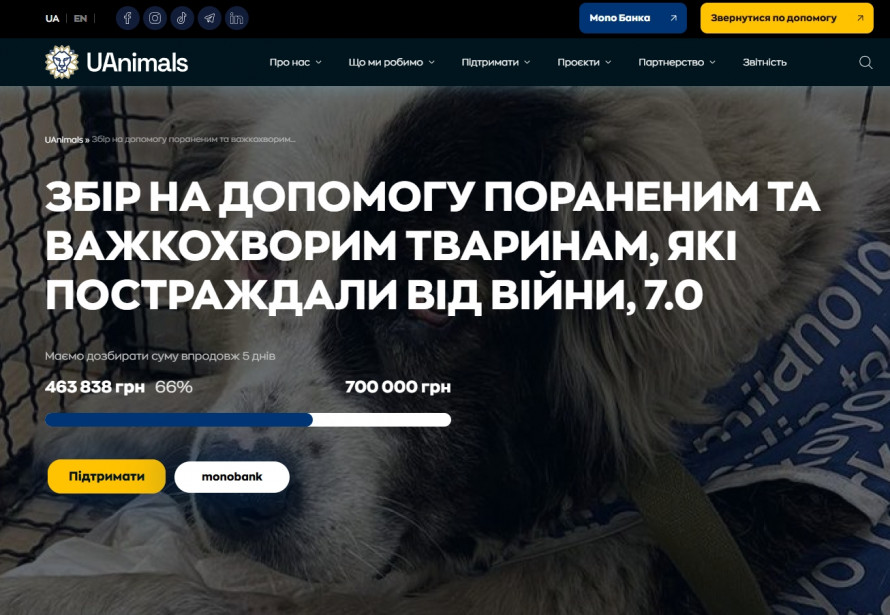Switch site language to EN
890x615 pixels.
(81, 18)
